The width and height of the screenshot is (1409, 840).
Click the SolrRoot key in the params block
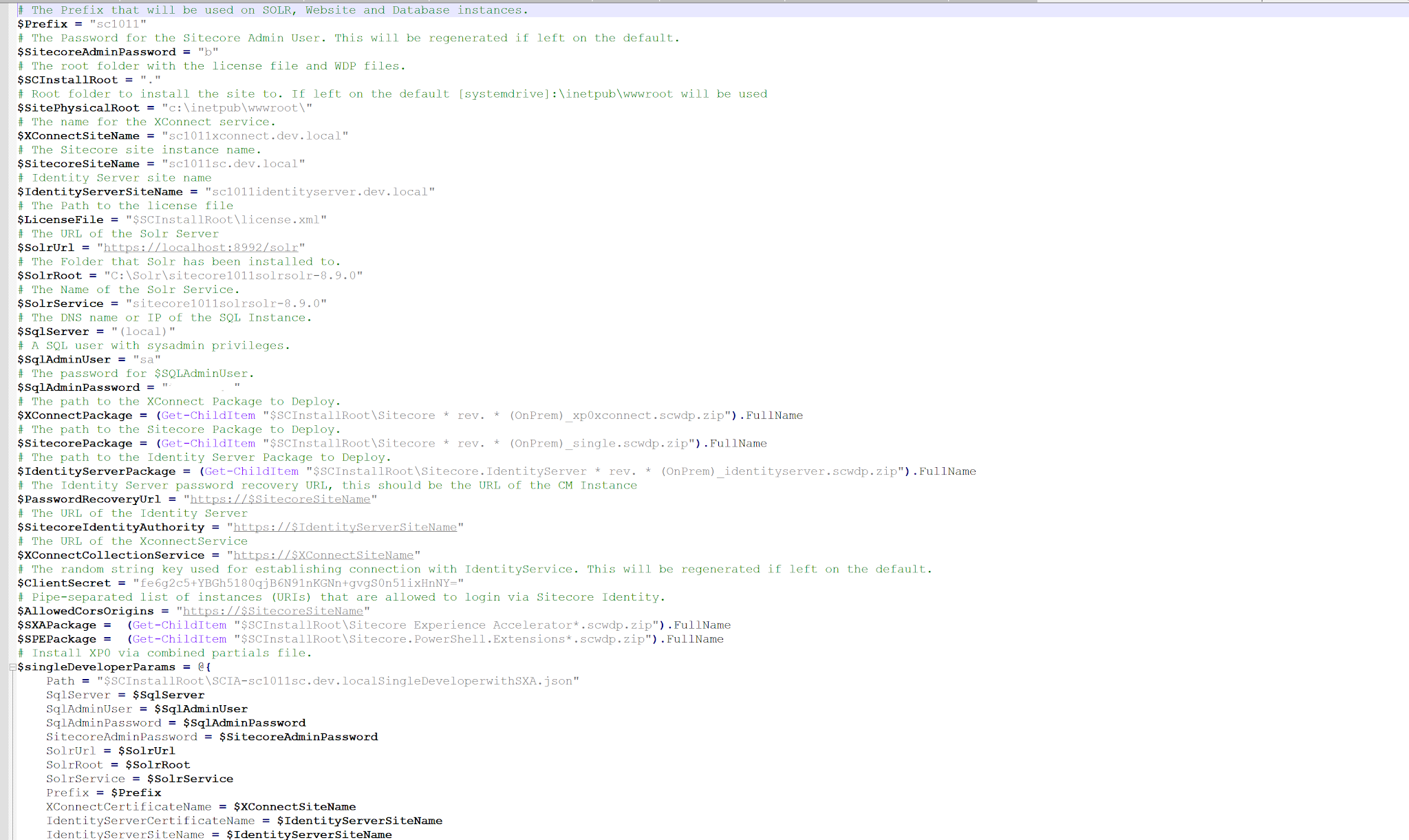click(x=74, y=764)
